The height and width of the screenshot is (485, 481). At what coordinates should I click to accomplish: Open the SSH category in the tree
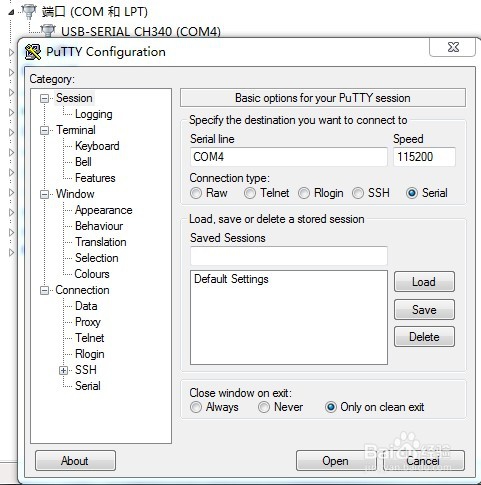pos(86,370)
